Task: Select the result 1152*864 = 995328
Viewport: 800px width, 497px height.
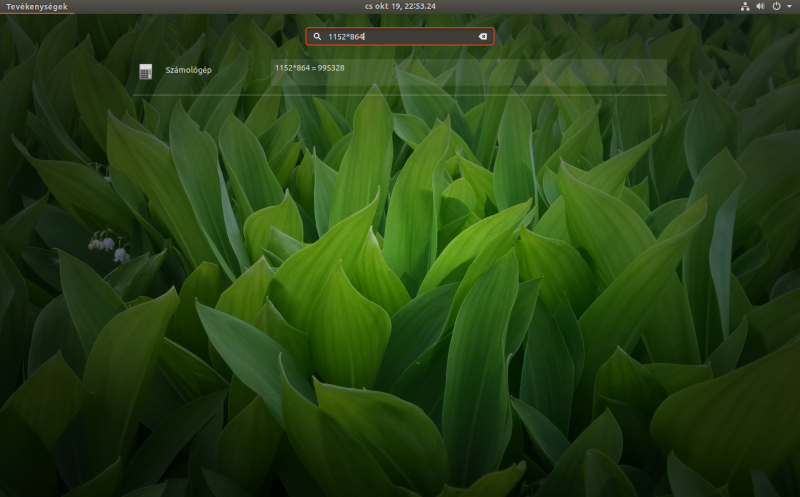Action: click(x=468, y=72)
